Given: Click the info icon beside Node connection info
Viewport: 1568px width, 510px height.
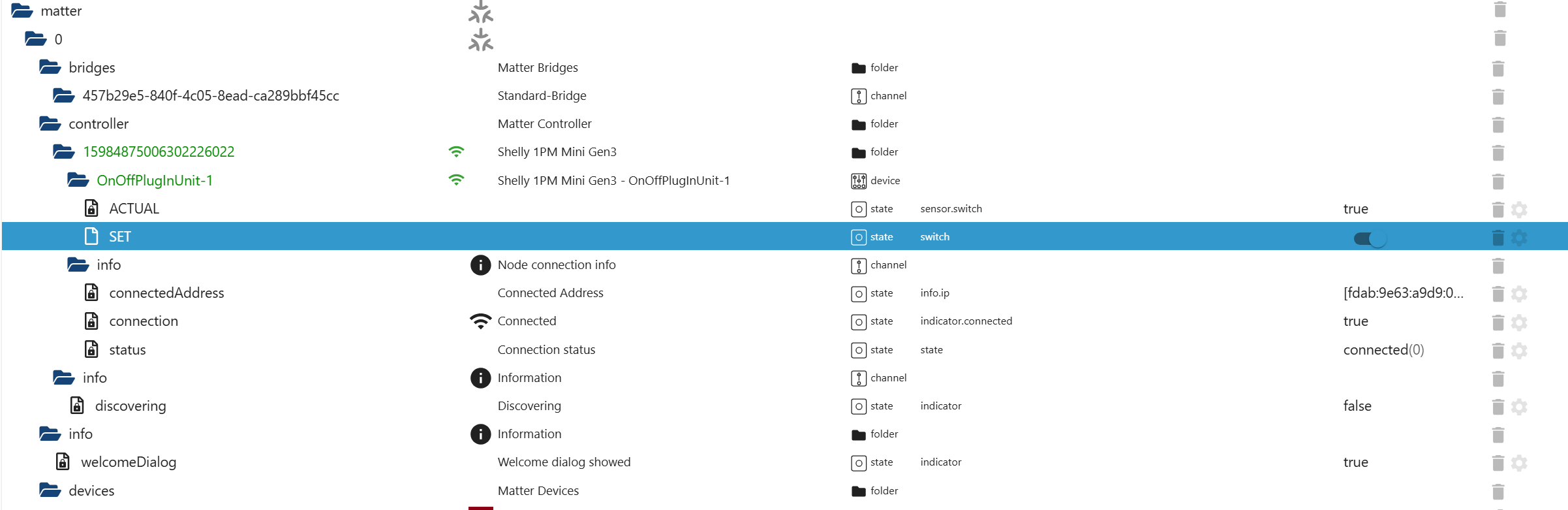Looking at the screenshot, I should [480, 265].
